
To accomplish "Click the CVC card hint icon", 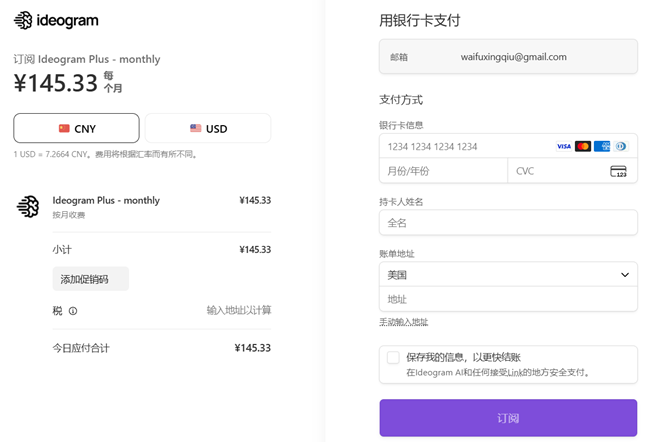I will click(x=618, y=171).
